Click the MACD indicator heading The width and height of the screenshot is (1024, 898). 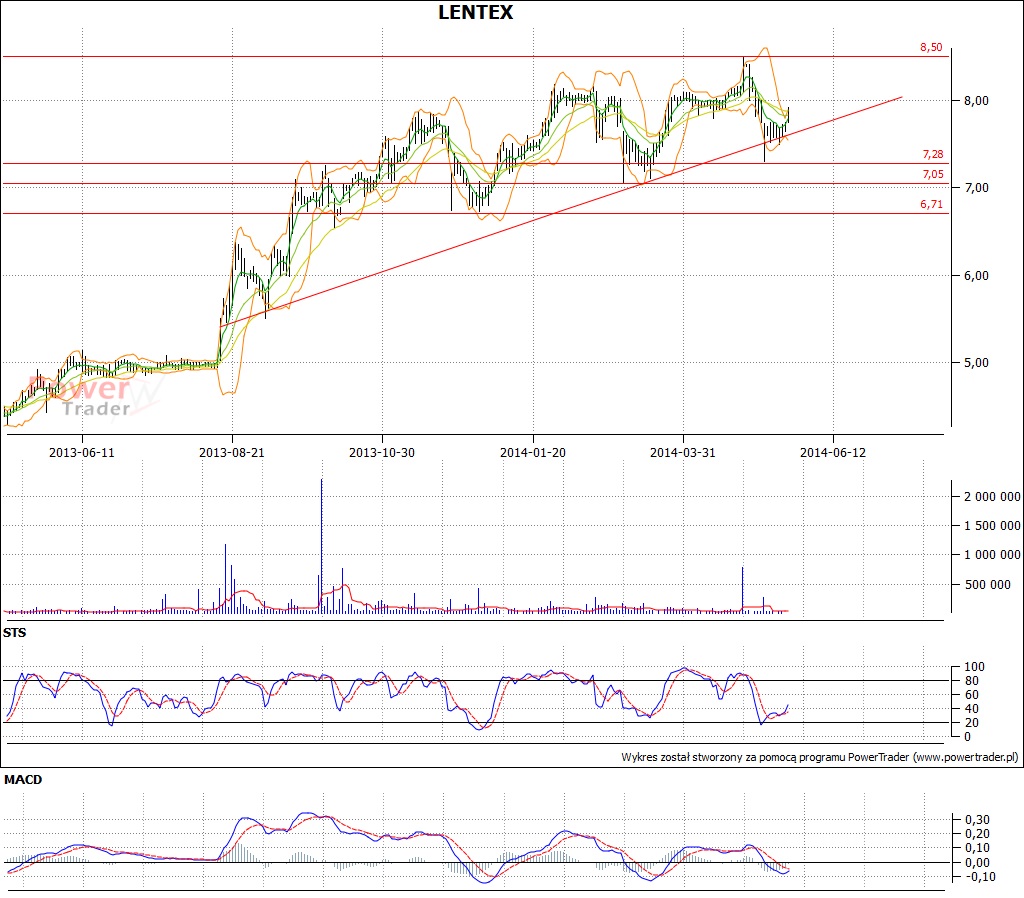(x=23, y=779)
